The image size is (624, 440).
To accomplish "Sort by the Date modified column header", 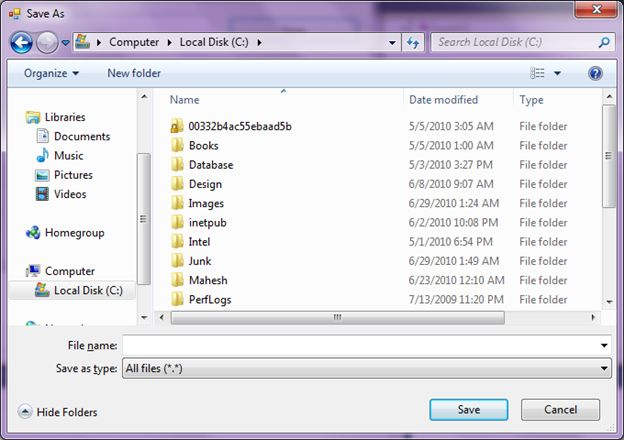I will click(443, 100).
